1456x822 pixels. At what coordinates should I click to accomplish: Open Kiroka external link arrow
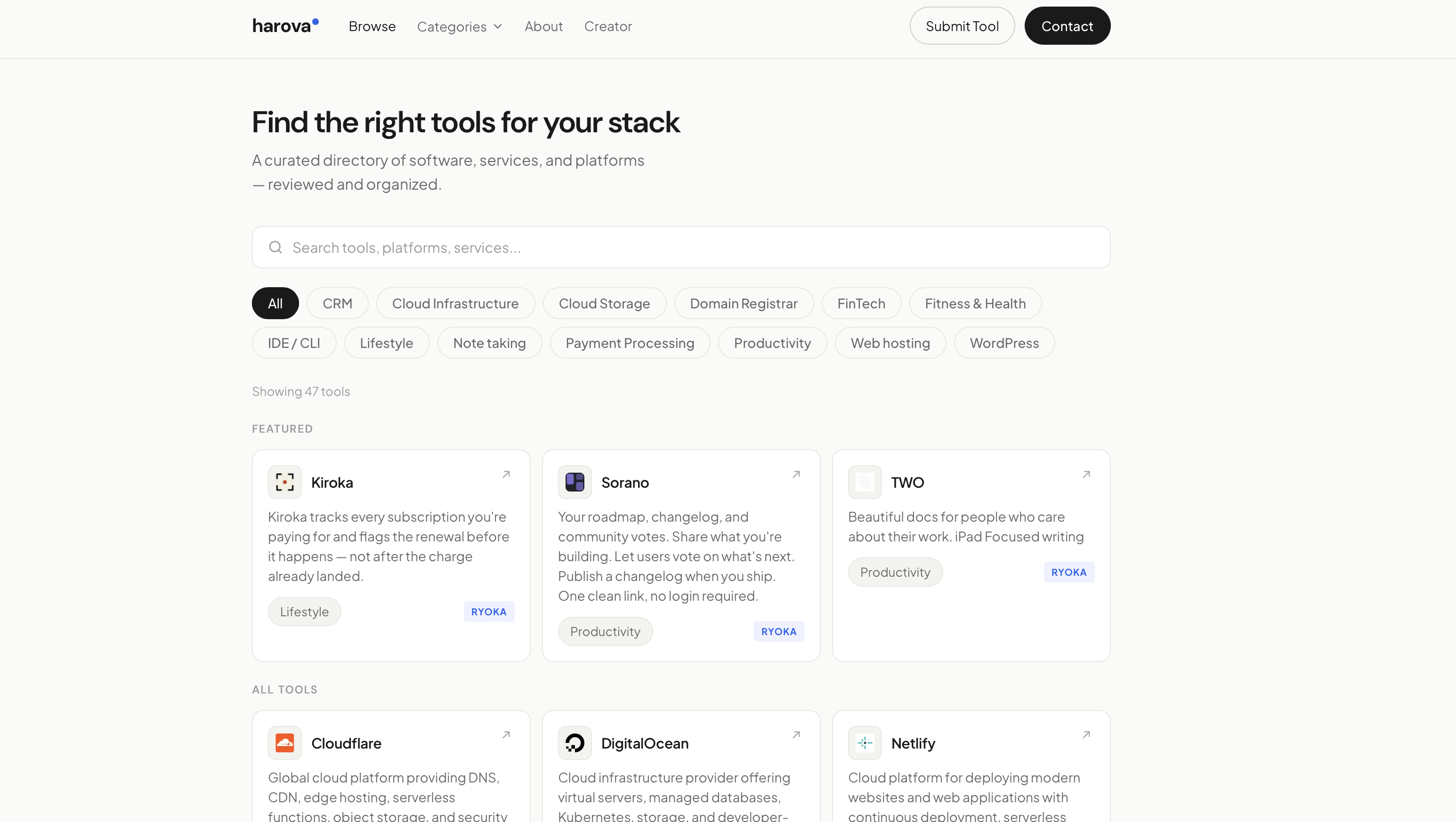click(506, 475)
